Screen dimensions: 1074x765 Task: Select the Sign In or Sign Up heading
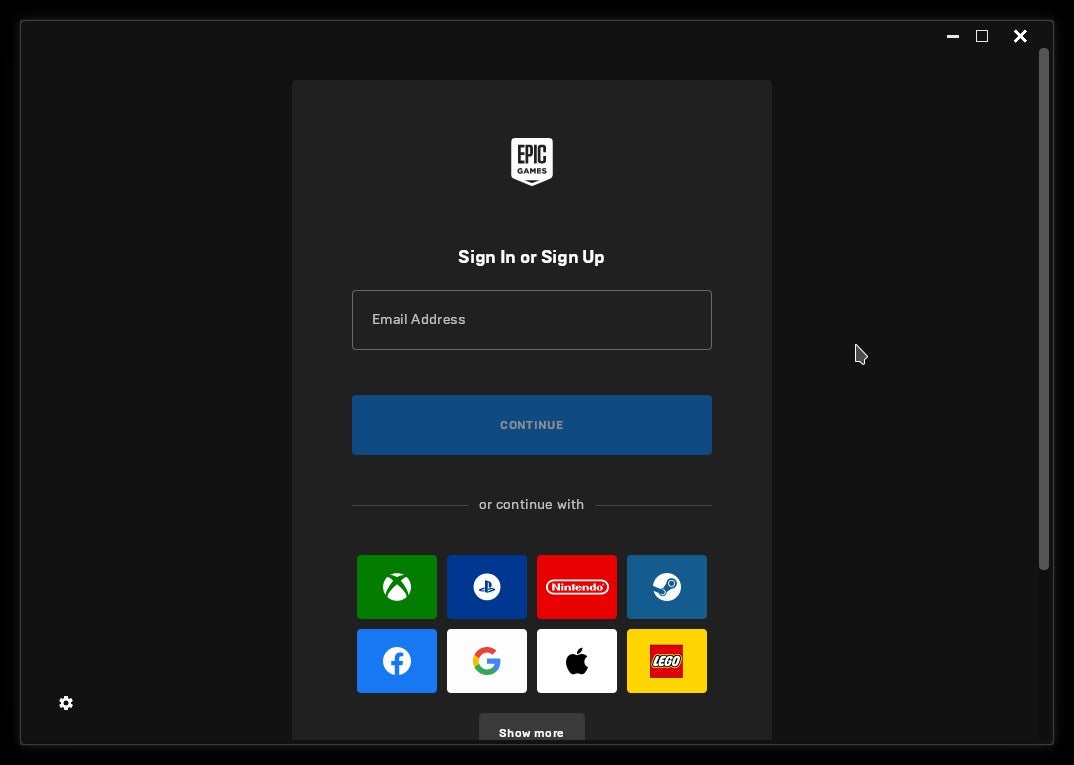[531, 257]
